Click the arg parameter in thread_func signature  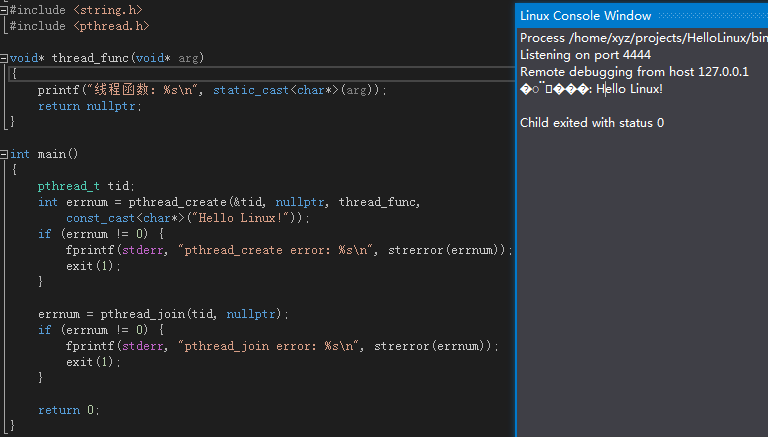pyautogui.click(x=188, y=58)
